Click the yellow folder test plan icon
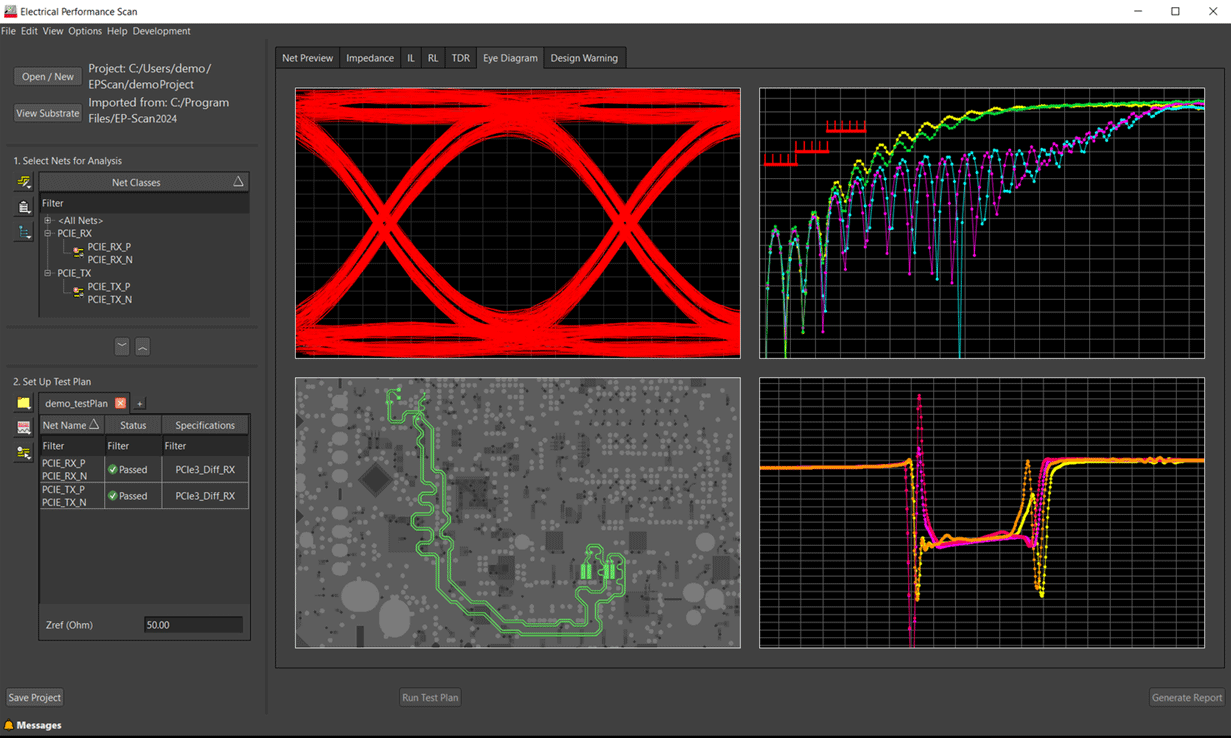This screenshot has height=738, width=1231. coord(24,403)
